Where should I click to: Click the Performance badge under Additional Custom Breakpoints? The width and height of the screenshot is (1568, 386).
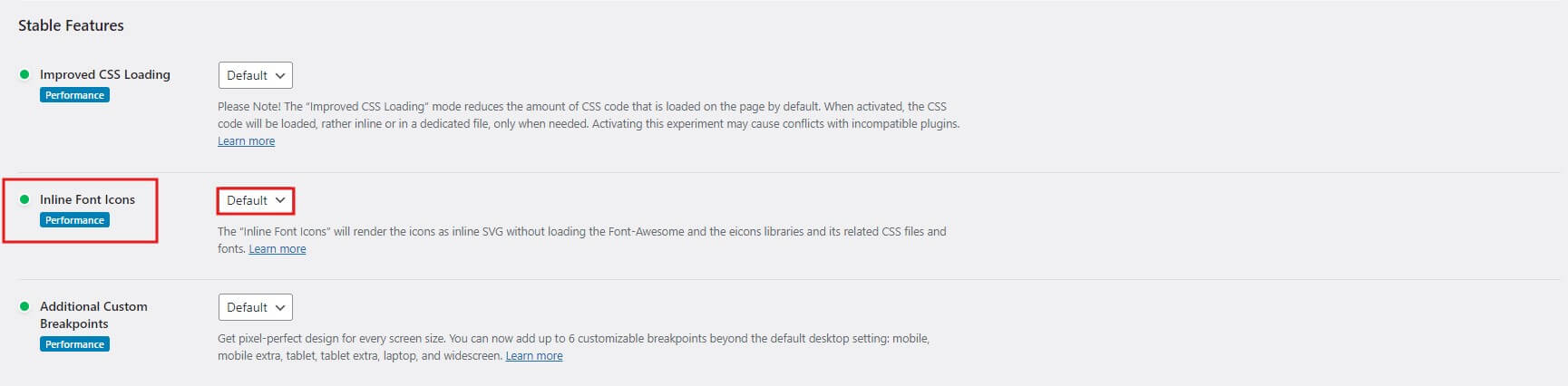click(74, 344)
